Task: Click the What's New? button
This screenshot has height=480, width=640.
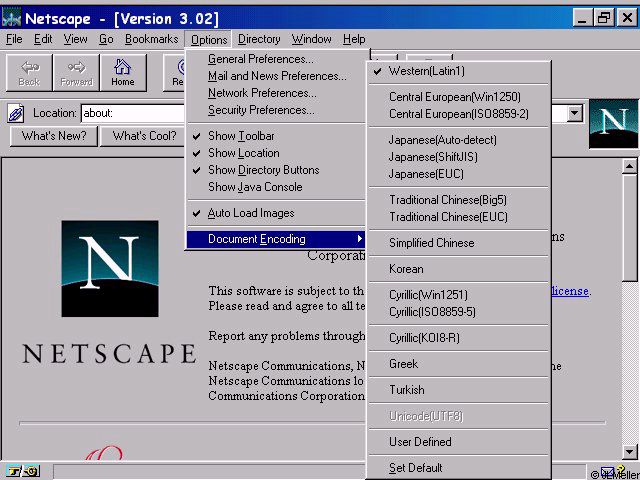Action: 54,136
